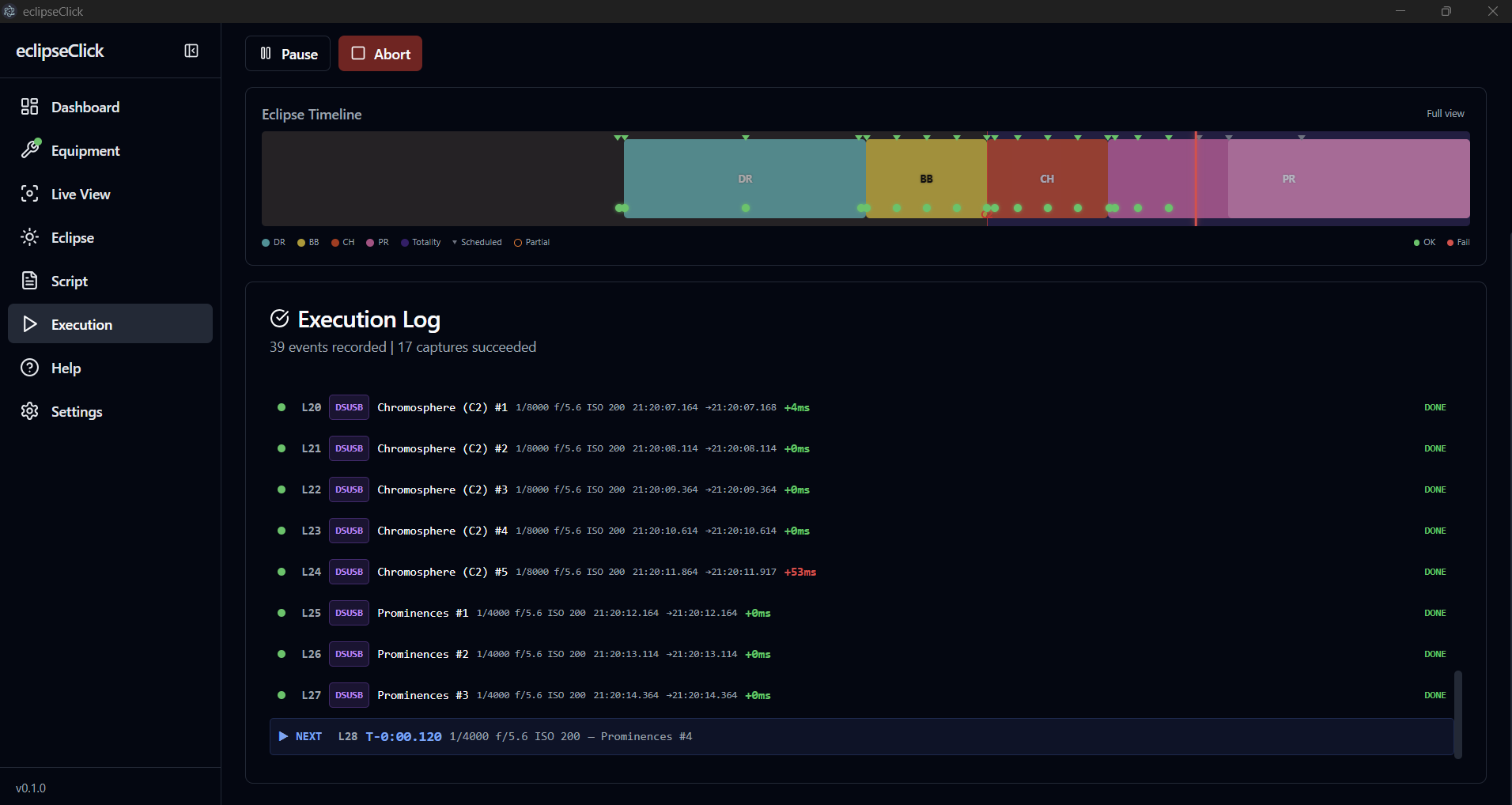The width and height of the screenshot is (1512, 805).
Task: Click the Execution Log checkmark icon
Action: (279, 318)
